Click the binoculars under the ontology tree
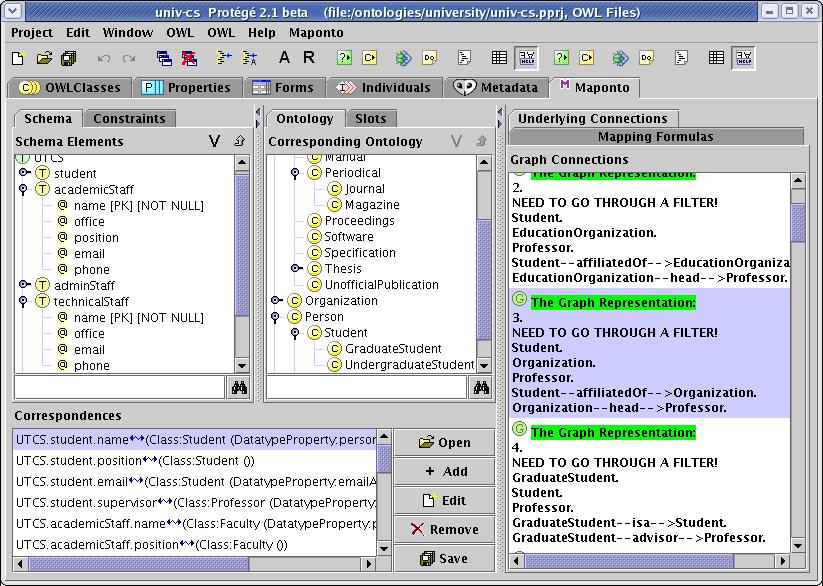Viewport: 823px width, 586px height. pos(481,388)
